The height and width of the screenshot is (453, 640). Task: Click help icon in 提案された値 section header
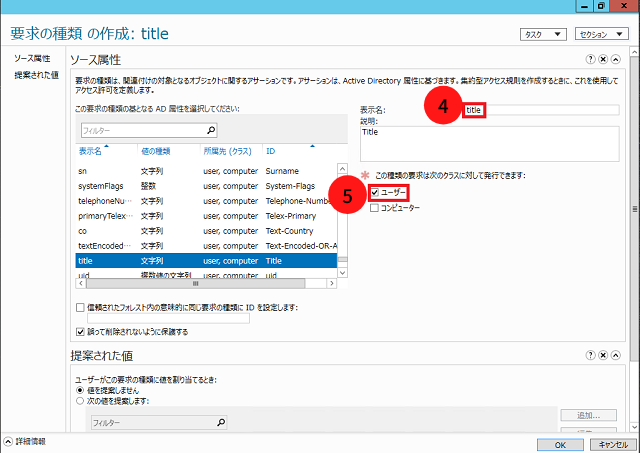(591, 355)
